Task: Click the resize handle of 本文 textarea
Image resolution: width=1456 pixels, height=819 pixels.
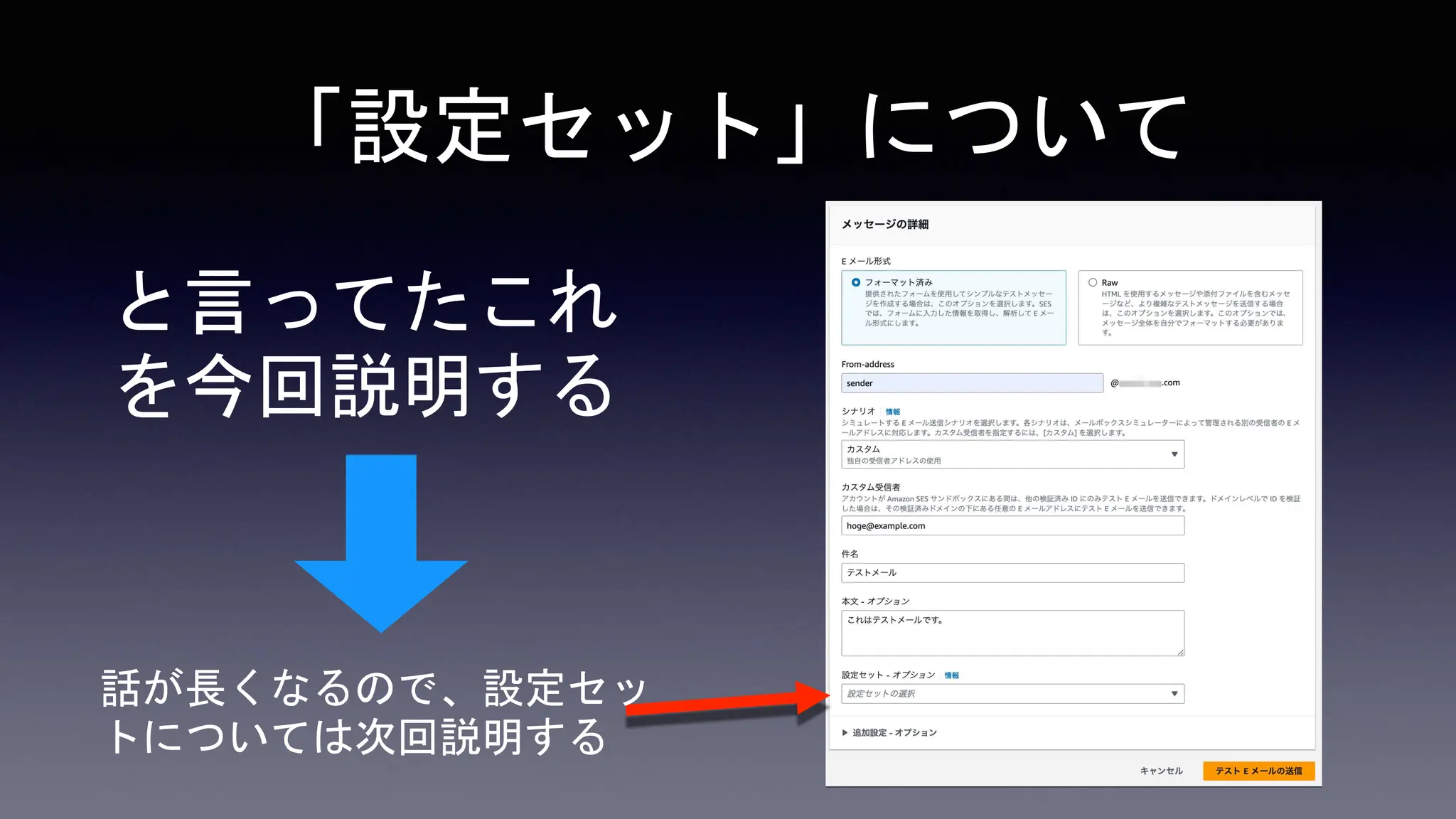Action: tap(1180, 652)
